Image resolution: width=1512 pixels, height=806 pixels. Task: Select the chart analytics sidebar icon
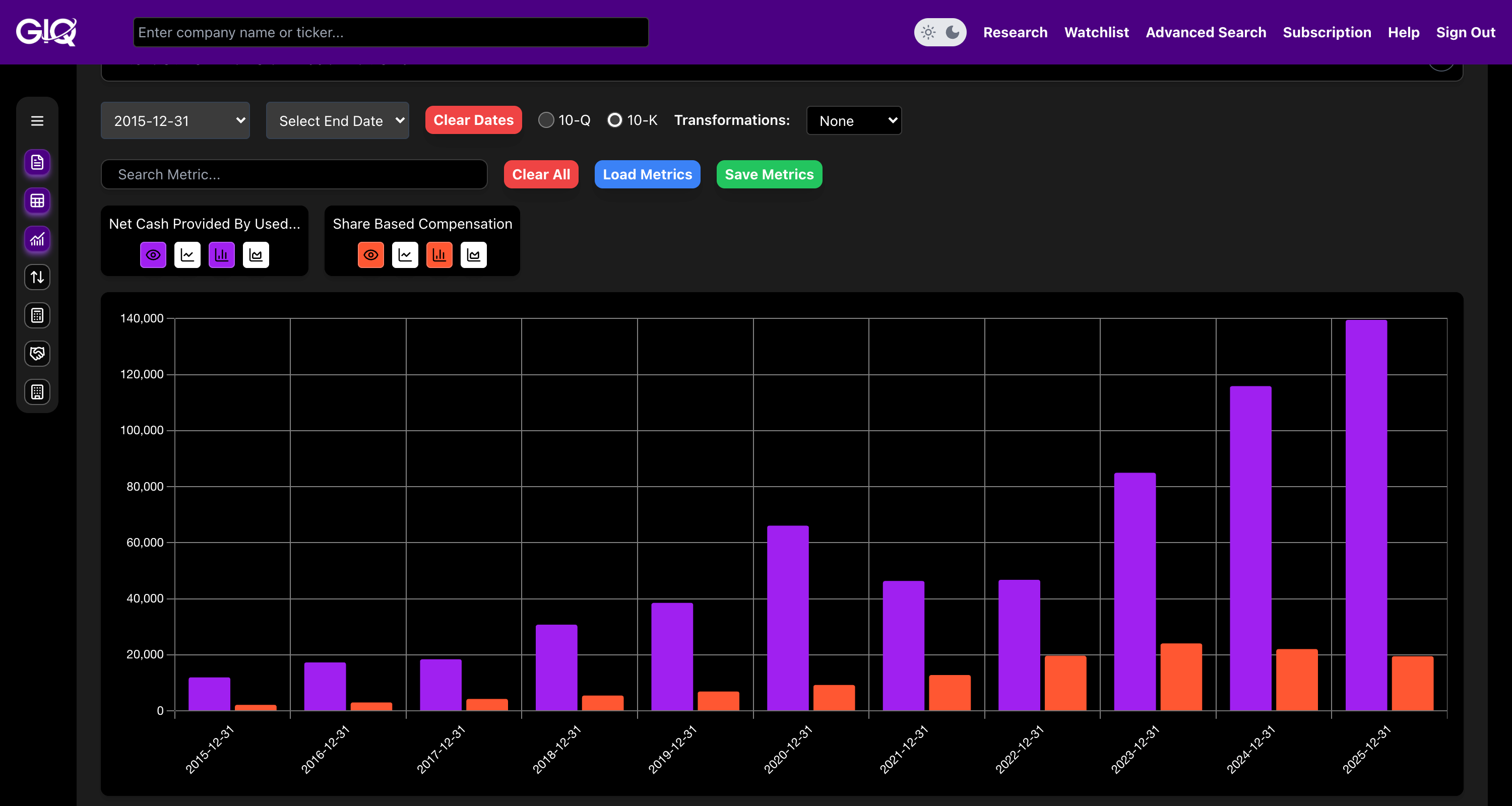point(37,239)
